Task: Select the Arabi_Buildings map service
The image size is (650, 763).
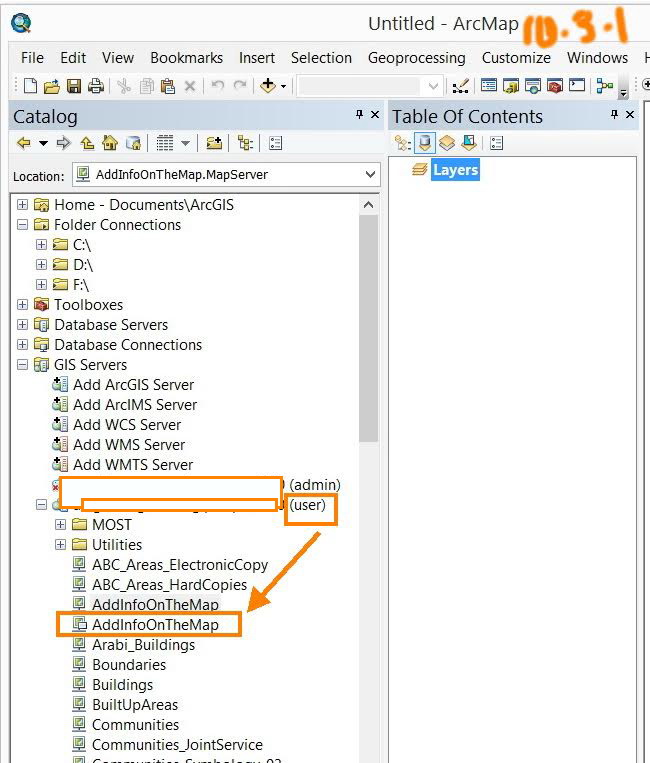Action: 144,644
